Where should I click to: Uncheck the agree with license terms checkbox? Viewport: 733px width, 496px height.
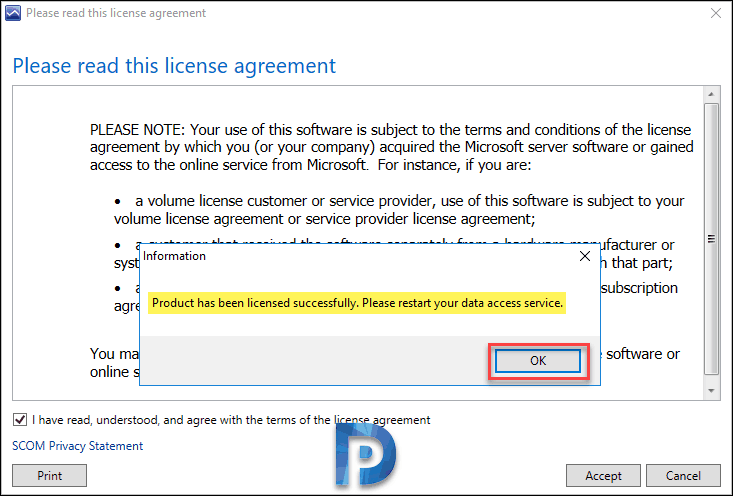20,420
